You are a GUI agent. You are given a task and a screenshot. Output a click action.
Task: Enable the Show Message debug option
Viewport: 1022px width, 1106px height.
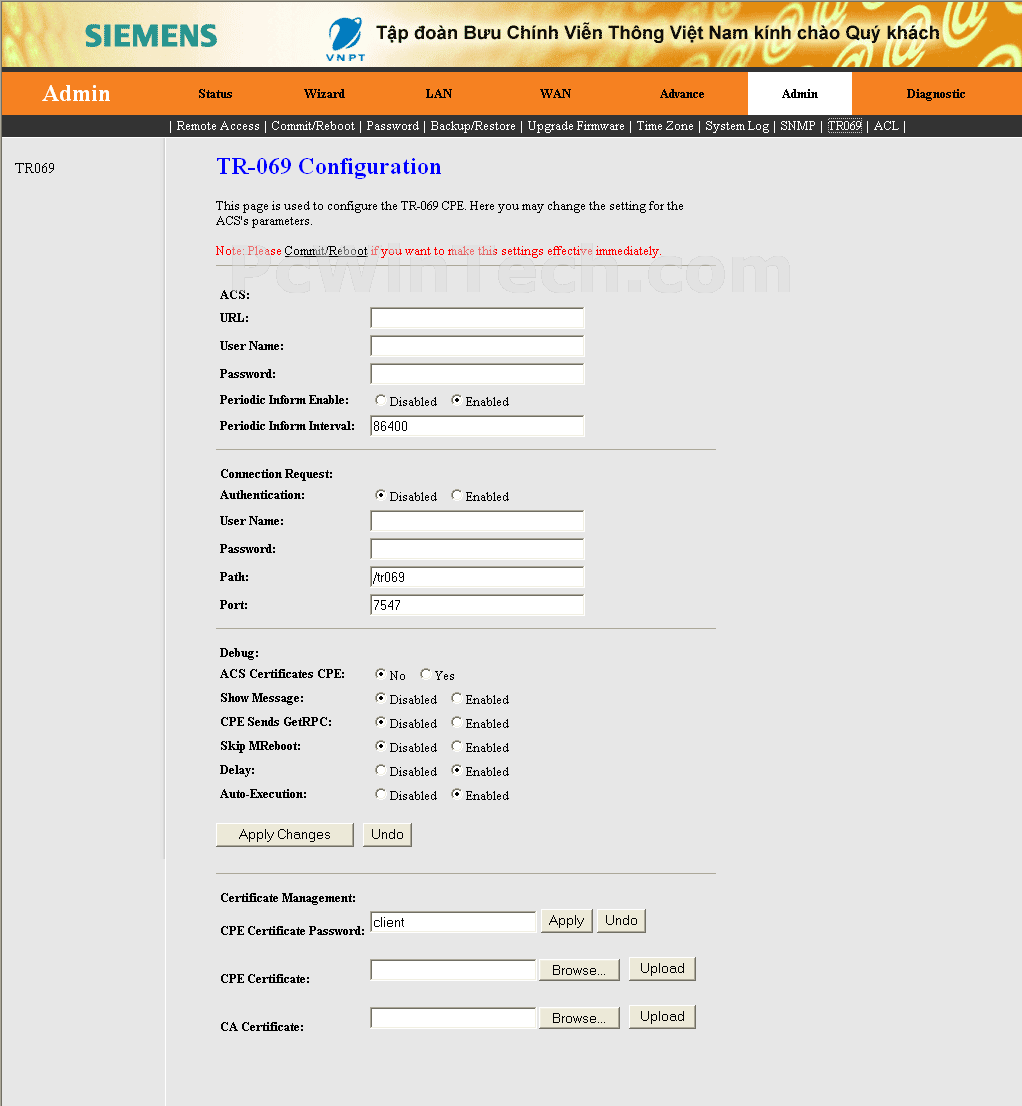(457, 698)
